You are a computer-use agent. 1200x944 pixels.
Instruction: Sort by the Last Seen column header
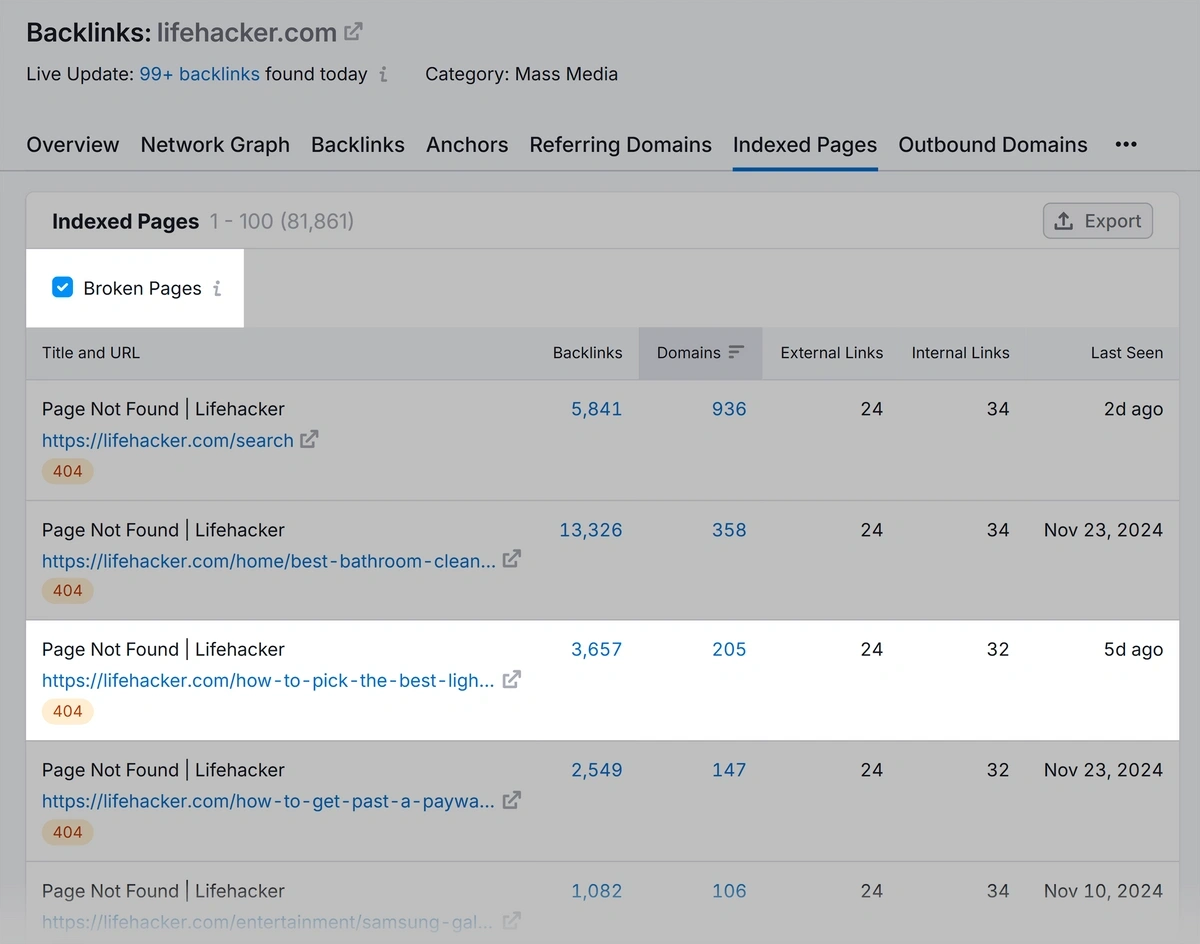[1127, 353]
